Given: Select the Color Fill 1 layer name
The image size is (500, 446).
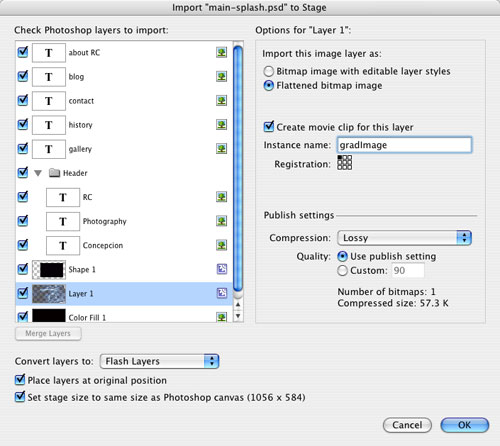Looking at the screenshot, I should (x=87, y=317).
